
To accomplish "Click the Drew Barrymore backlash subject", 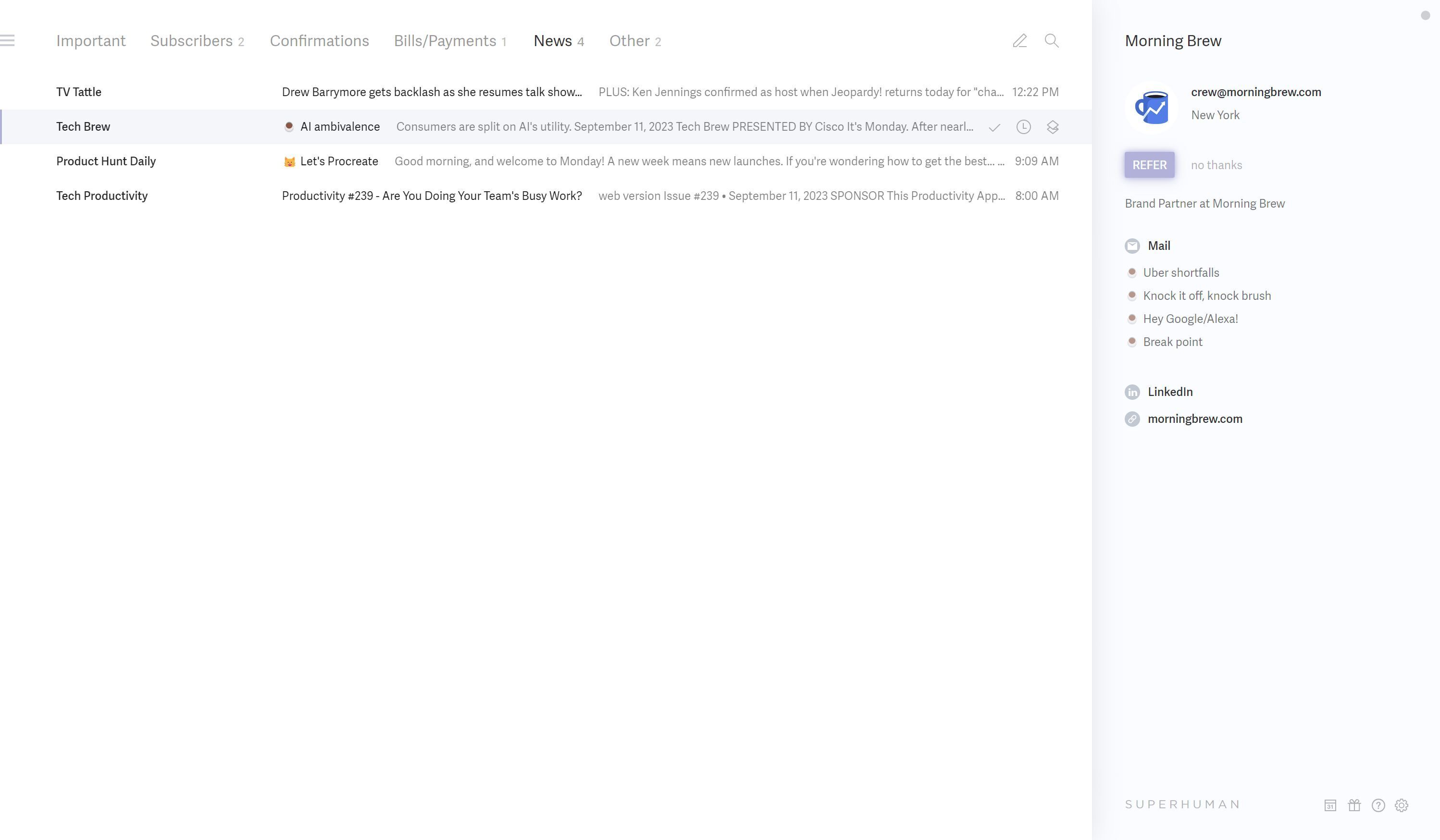I will pyautogui.click(x=432, y=92).
